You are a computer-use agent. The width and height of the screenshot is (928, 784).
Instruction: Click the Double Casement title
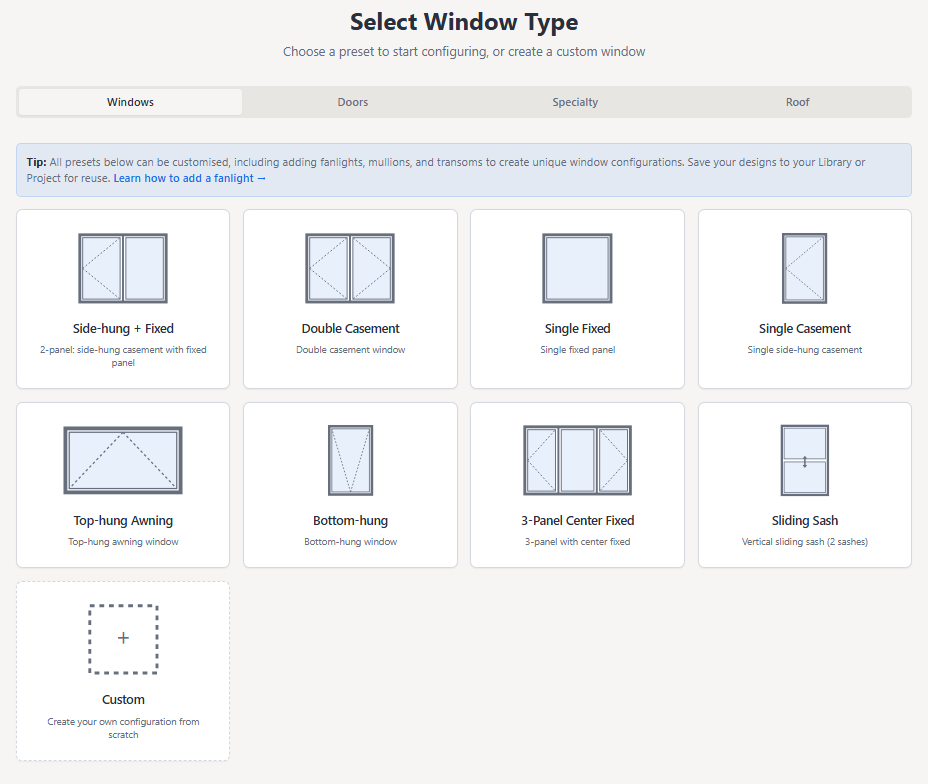coord(350,328)
